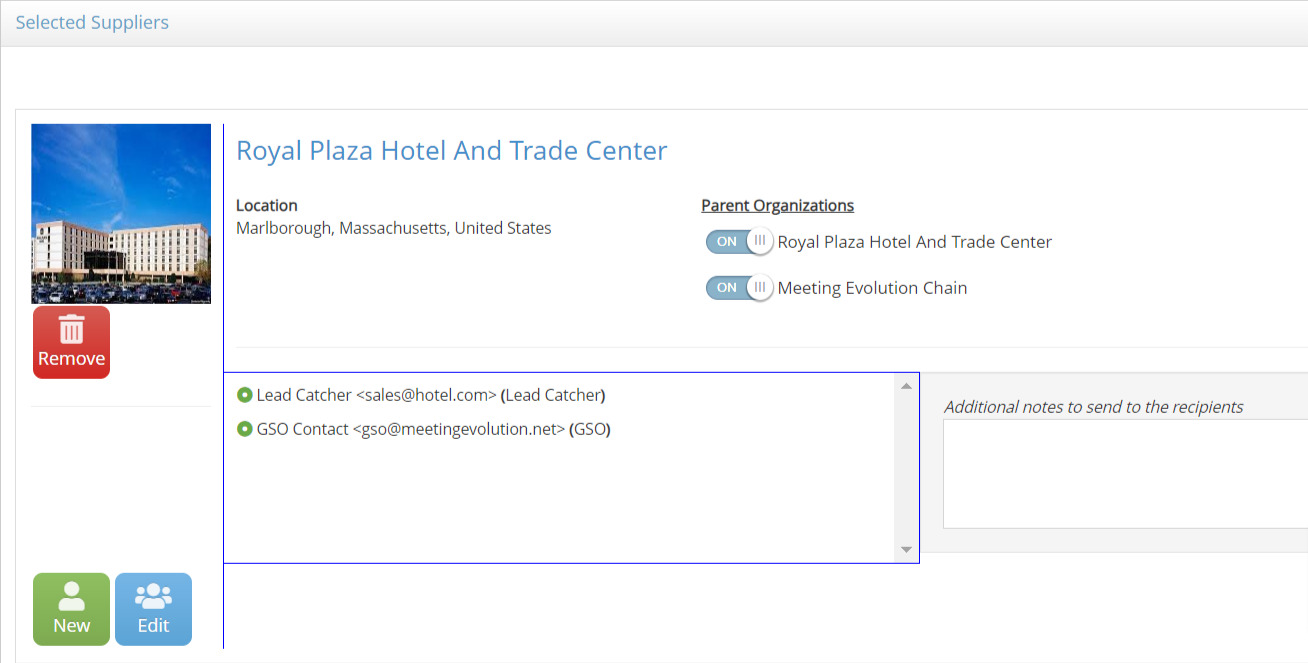1308x663 pixels.
Task: Disable the Meeting Evolution Chain switch
Action: (x=739, y=287)
